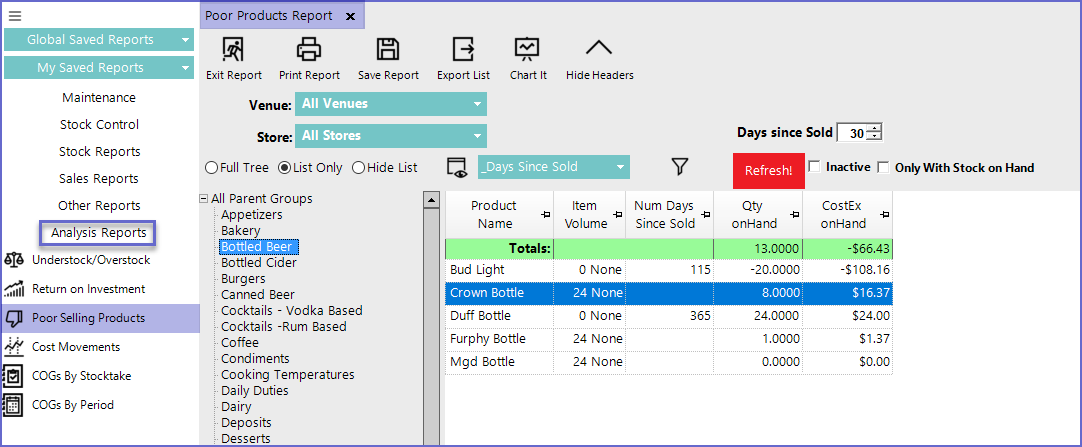Close the Poor Products Report tab
The image size is (1082, 447).
(350, 16)
